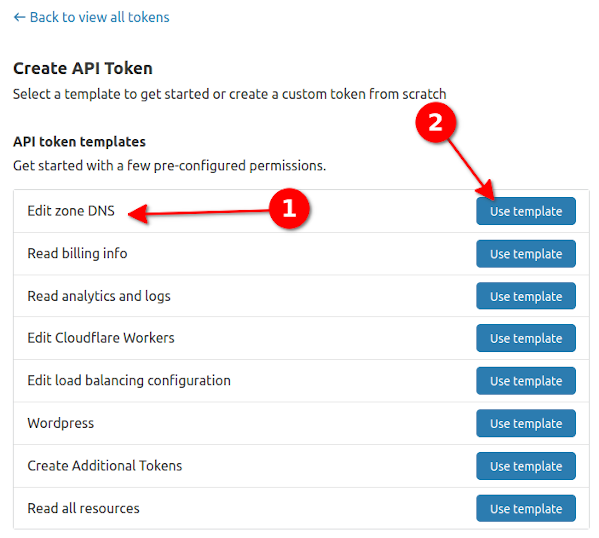The width and height of the screenshot is (599, 538).
Task: Use template for Edit Cloudflare Workers
Action: tap(526, 338)
